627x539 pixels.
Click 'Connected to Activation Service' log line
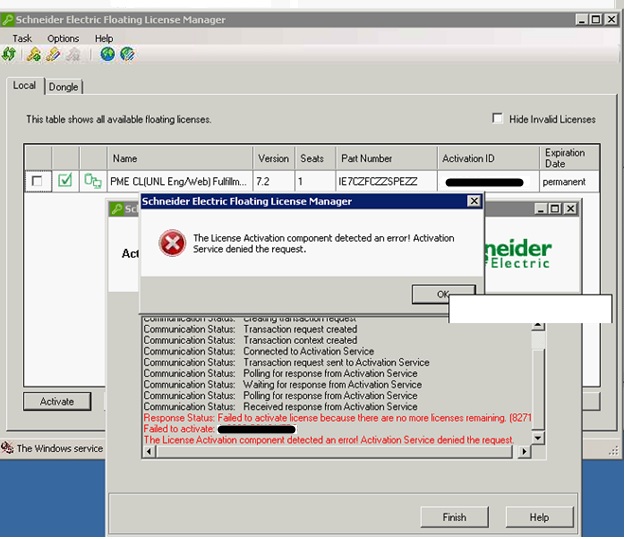coord(308,351)
